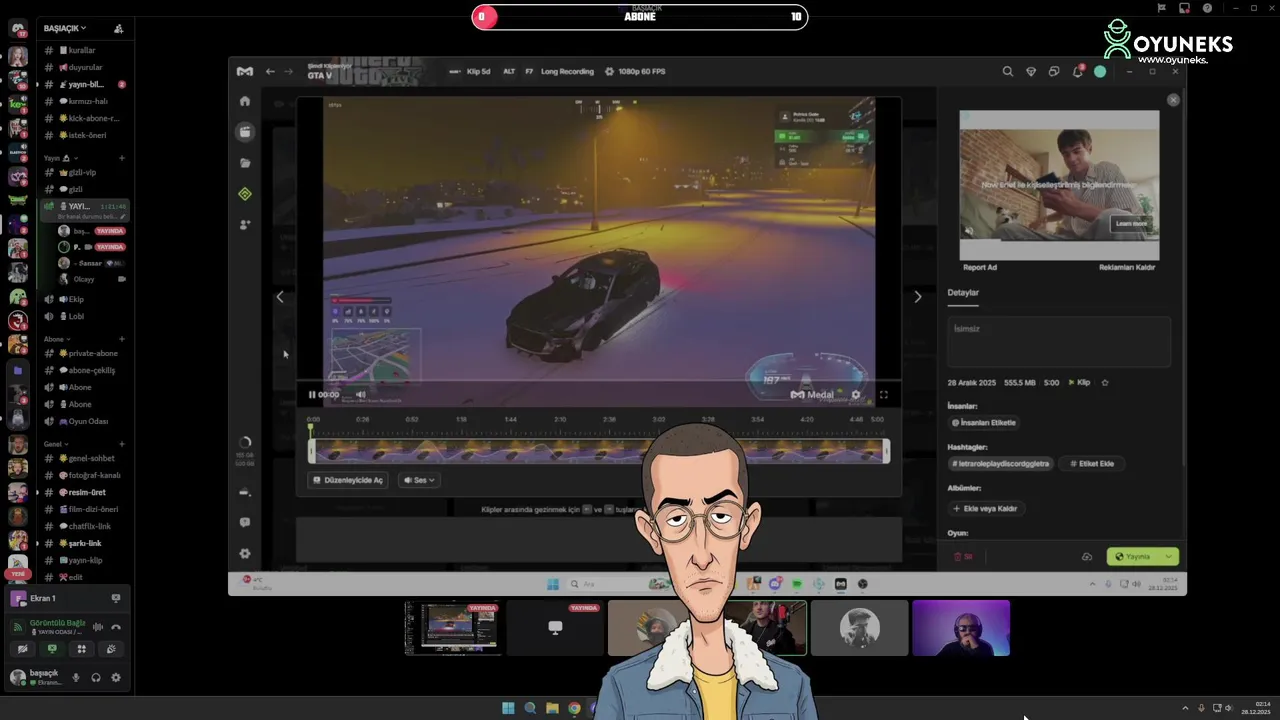1280x720 pixels.
Task: Open File Explorer on Windows taskbar
Action: click(x=552, y=708)
